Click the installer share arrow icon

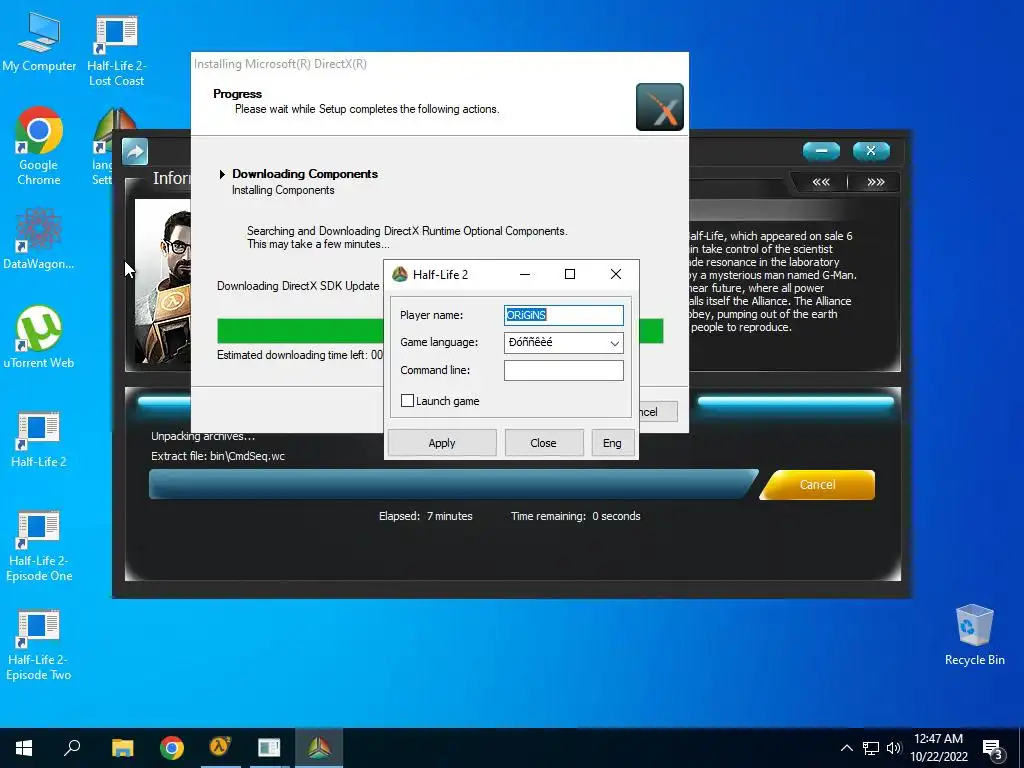click(x=135, y=152)
